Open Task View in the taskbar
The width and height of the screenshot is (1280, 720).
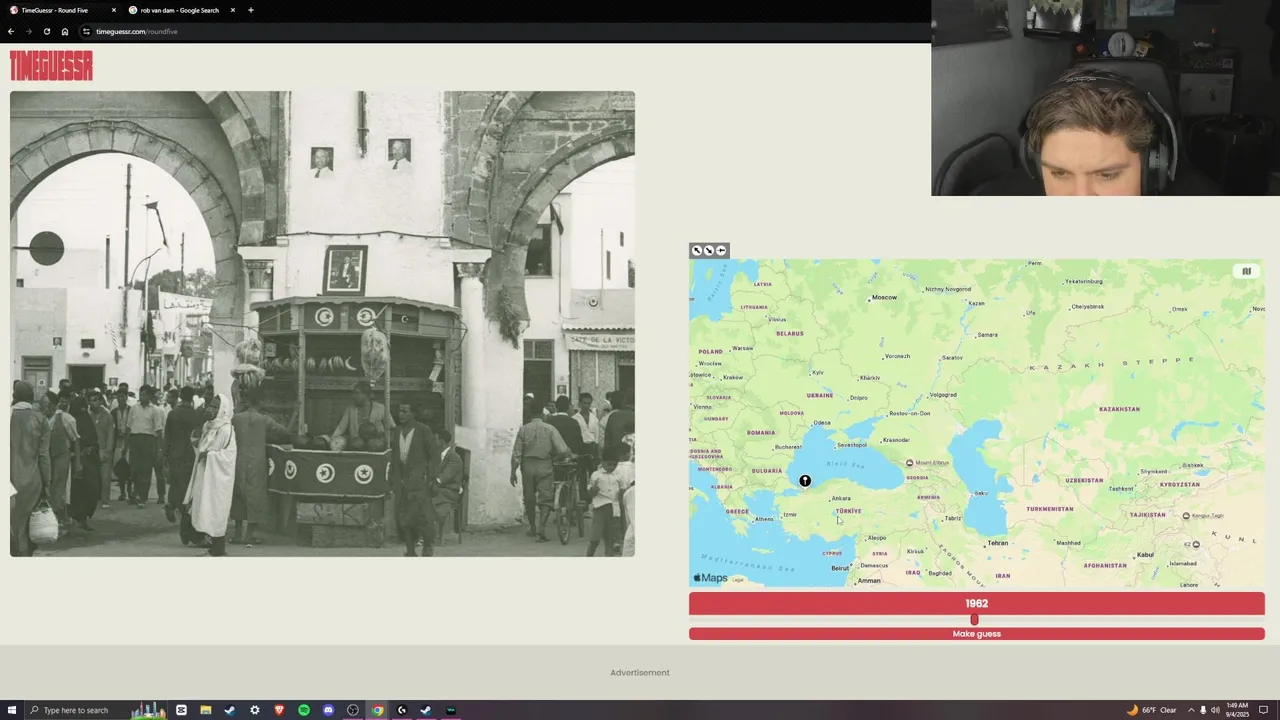[x=181, y=710]
